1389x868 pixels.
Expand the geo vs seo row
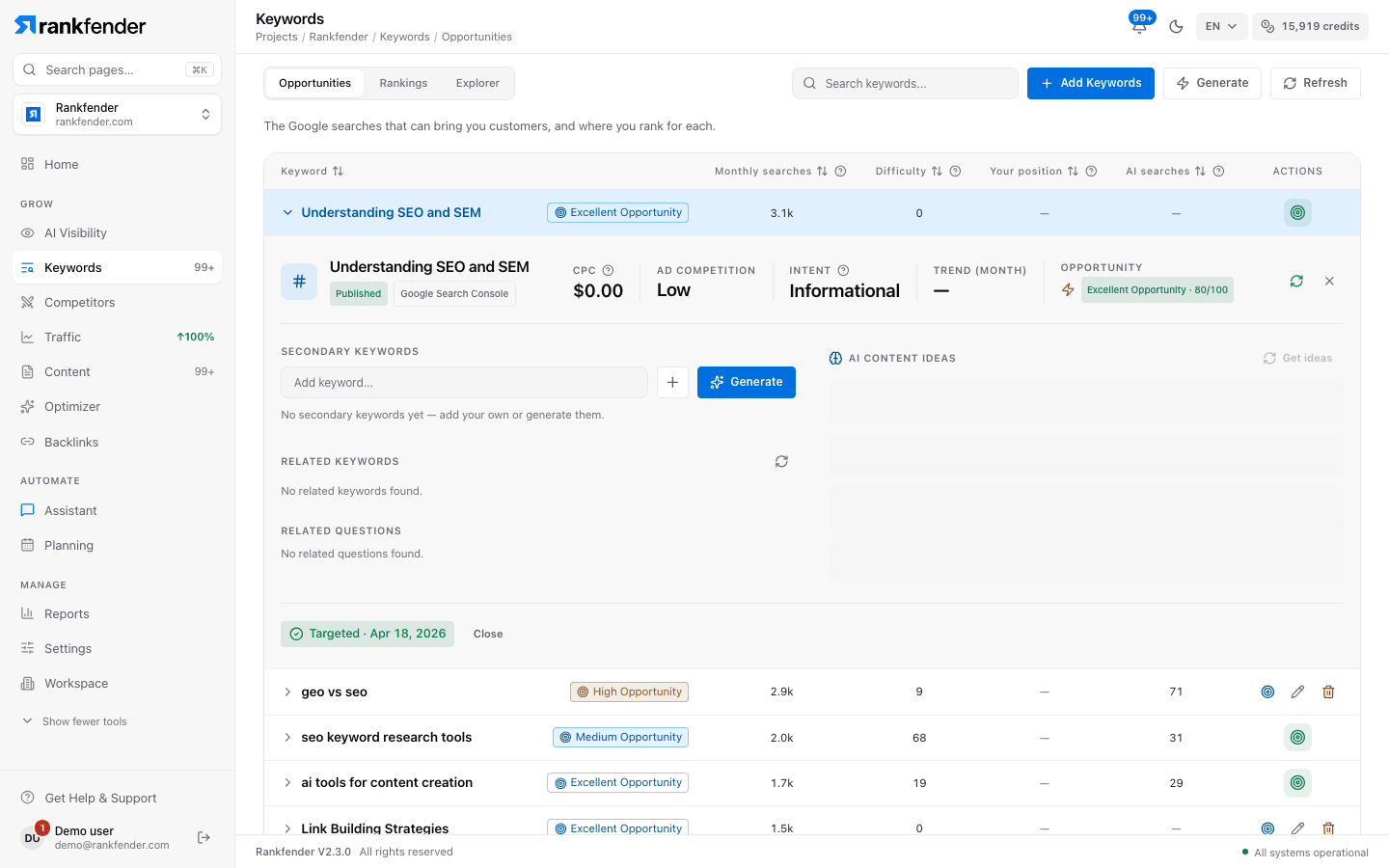point(287,692)
